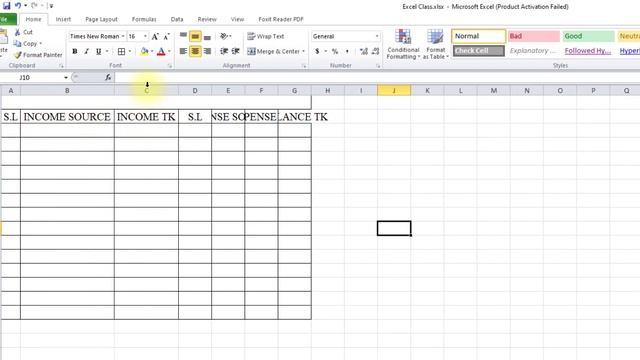The height and width of the screenshot is (360, 640).
Task: Click the Merge & Center button
Action: pos(273,51)
